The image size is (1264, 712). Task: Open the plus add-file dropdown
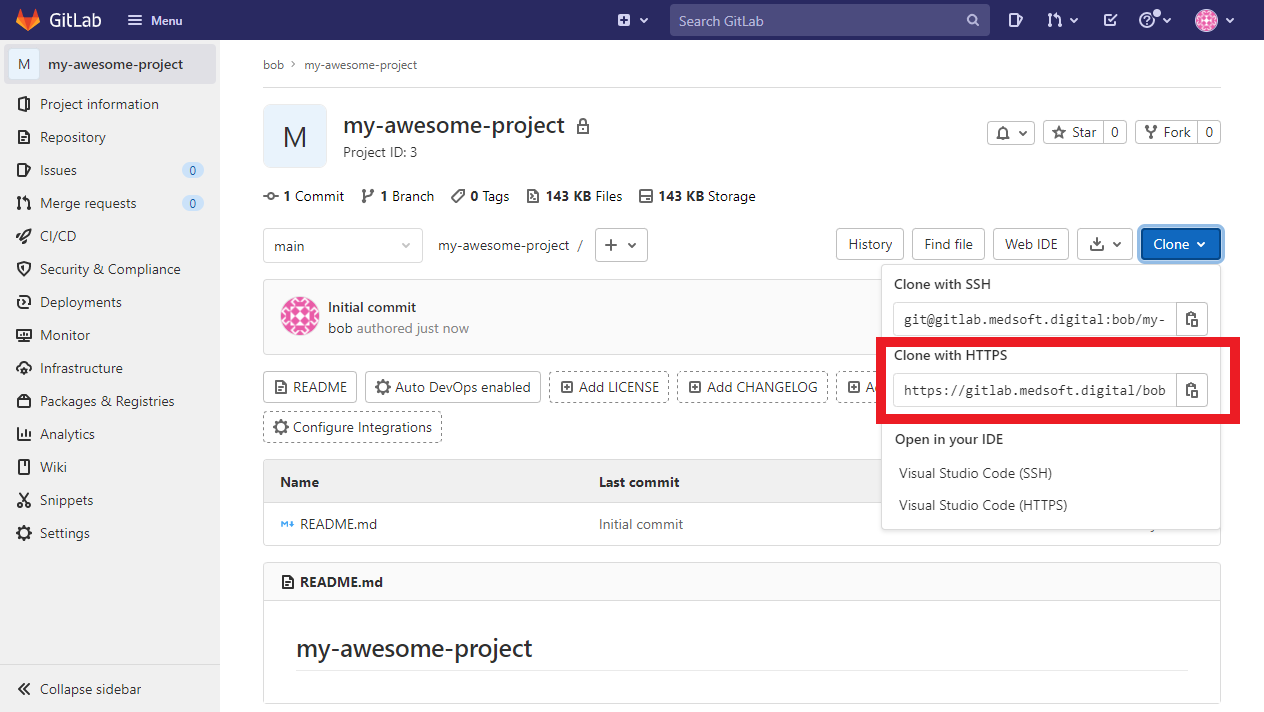click(x=621, y=245)
